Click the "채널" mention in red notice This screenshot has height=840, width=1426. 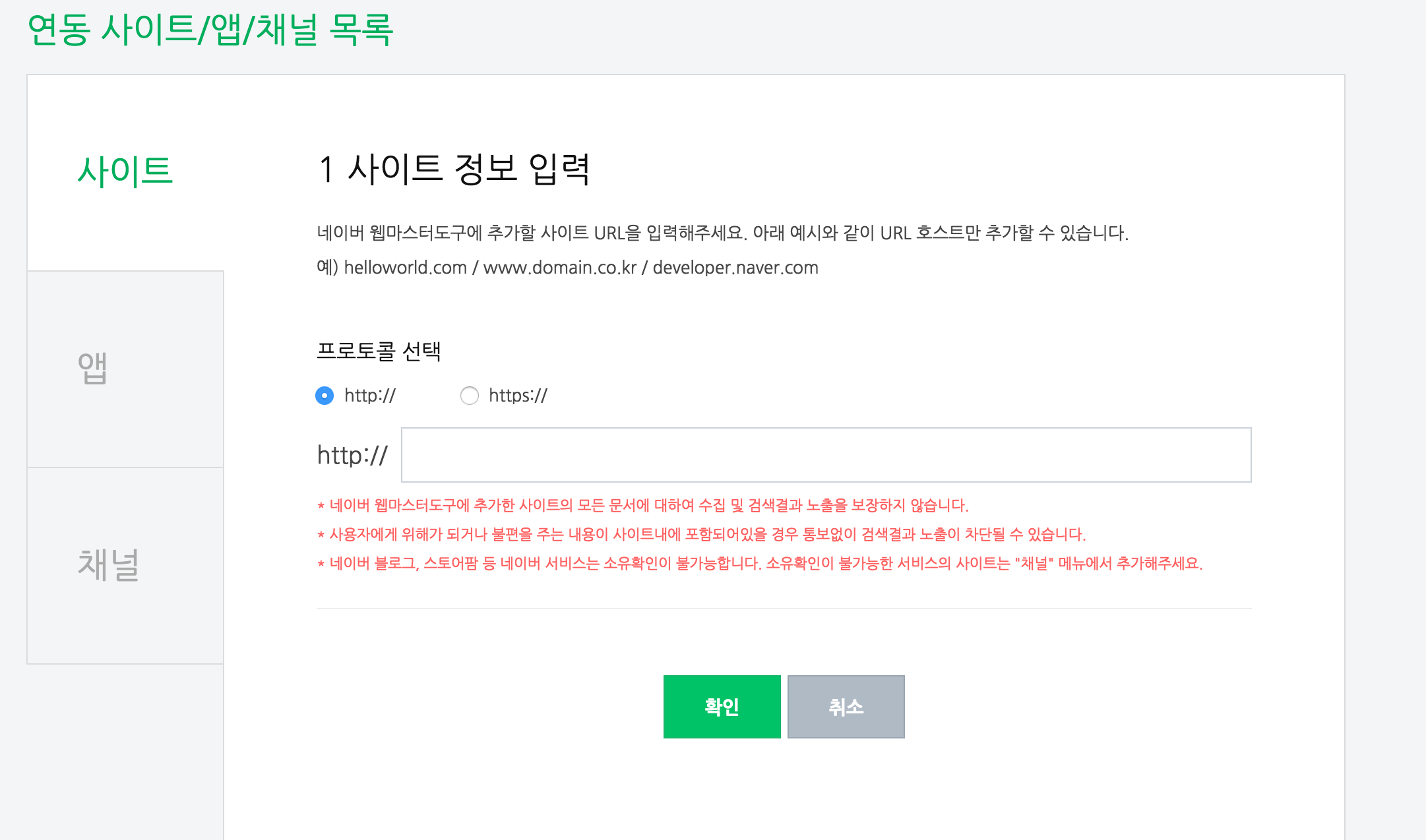pyautogui.click(x=1036, y=564)
